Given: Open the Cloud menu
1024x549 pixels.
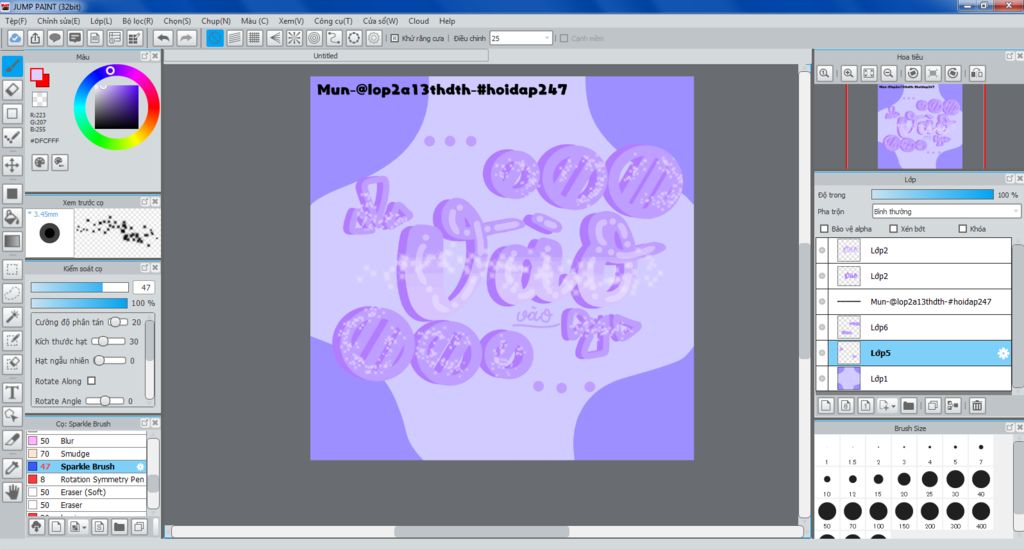Looking at the screenshot, I should [419, 21].
